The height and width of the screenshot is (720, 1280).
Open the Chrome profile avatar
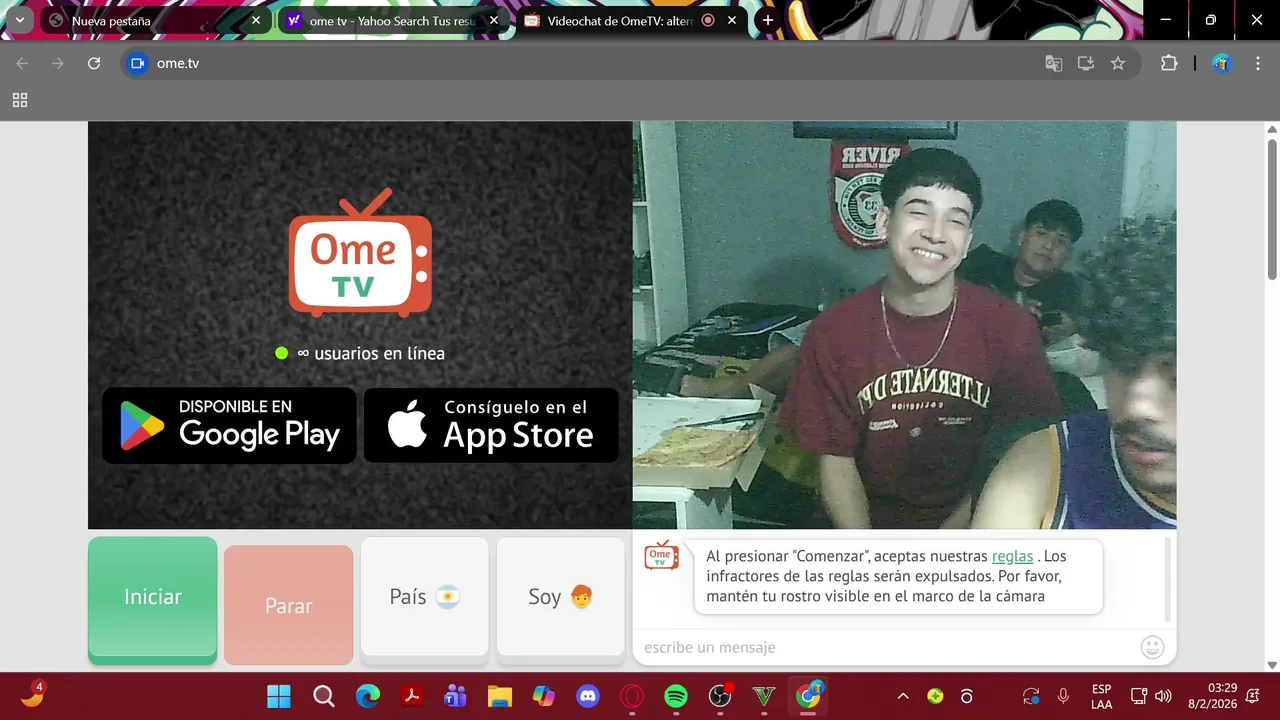coord(1221,63)
